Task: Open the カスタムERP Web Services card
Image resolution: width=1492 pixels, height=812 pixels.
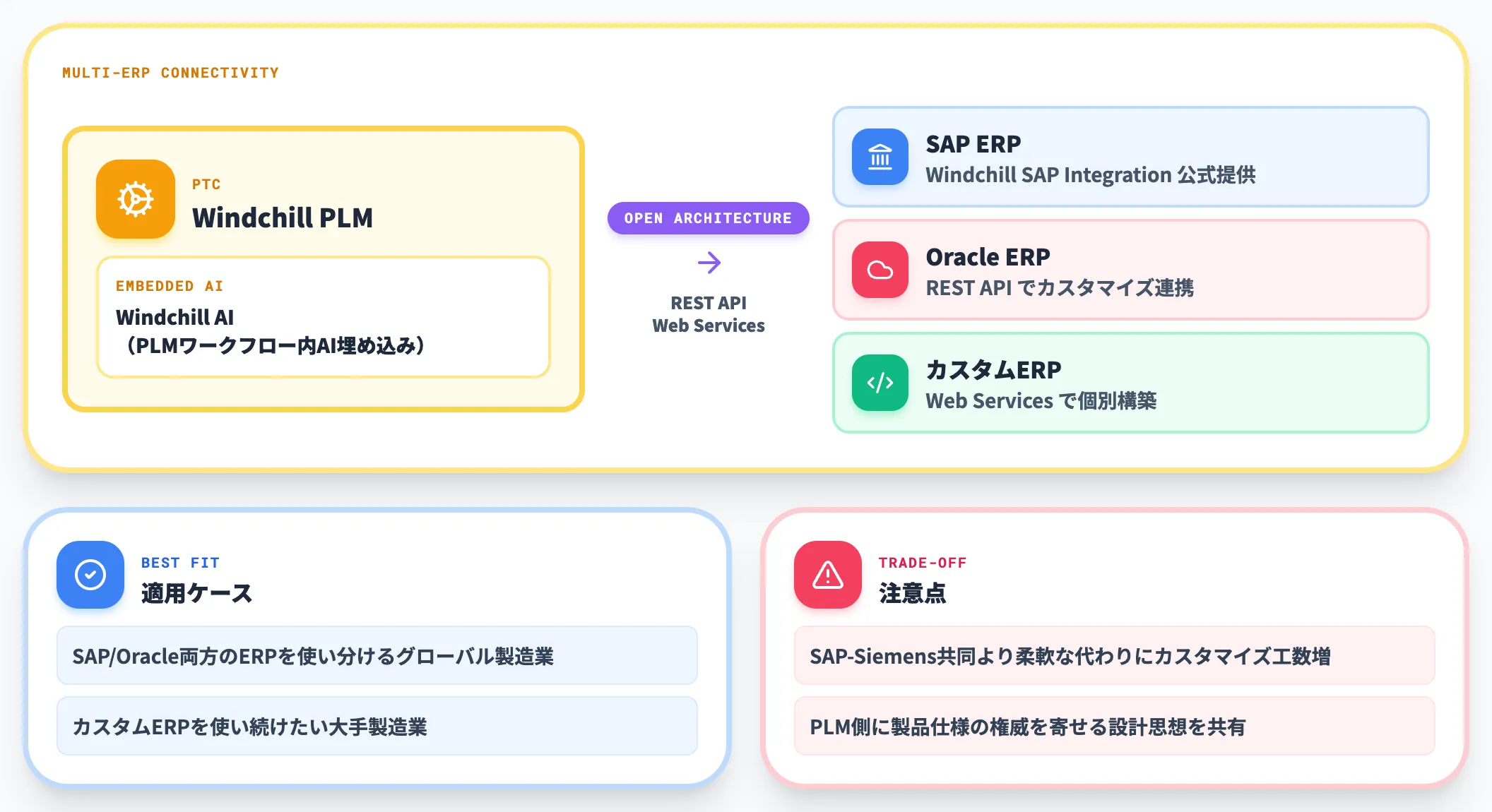Action: coord(1131,383)
